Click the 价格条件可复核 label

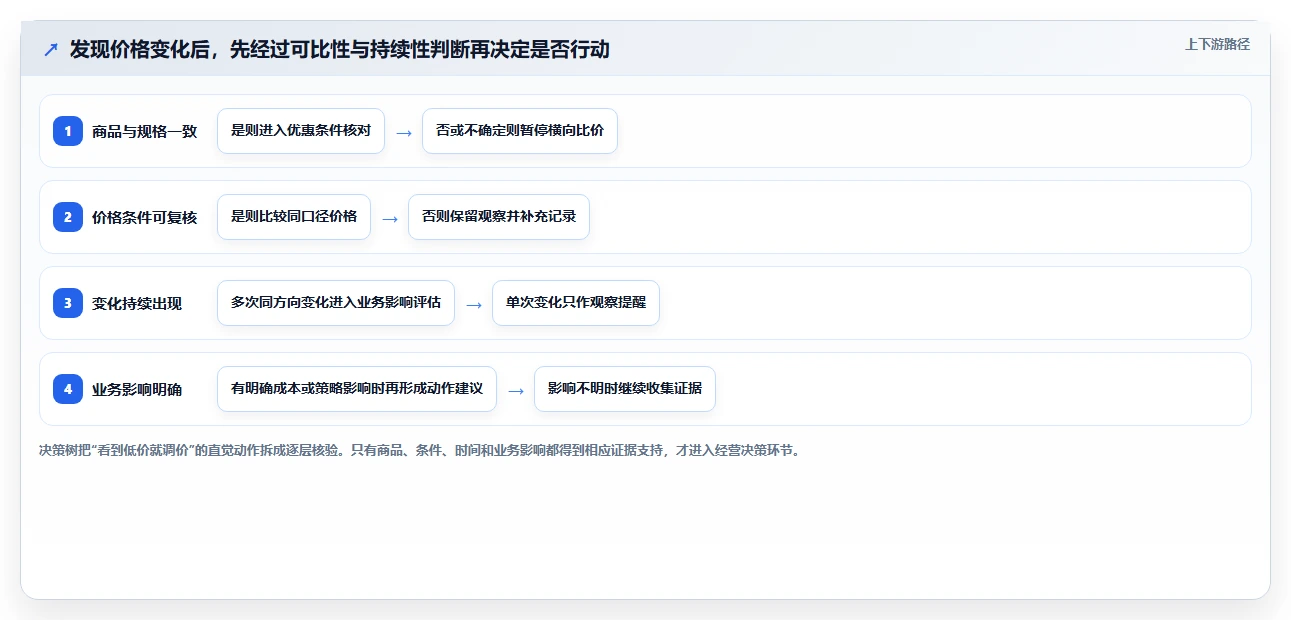144,218
